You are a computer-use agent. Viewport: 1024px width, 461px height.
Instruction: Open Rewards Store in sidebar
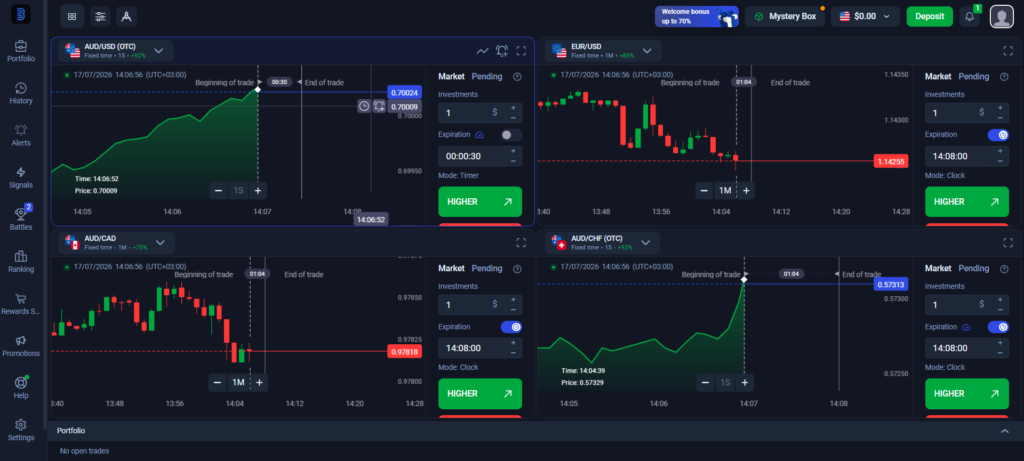[21, 304]
